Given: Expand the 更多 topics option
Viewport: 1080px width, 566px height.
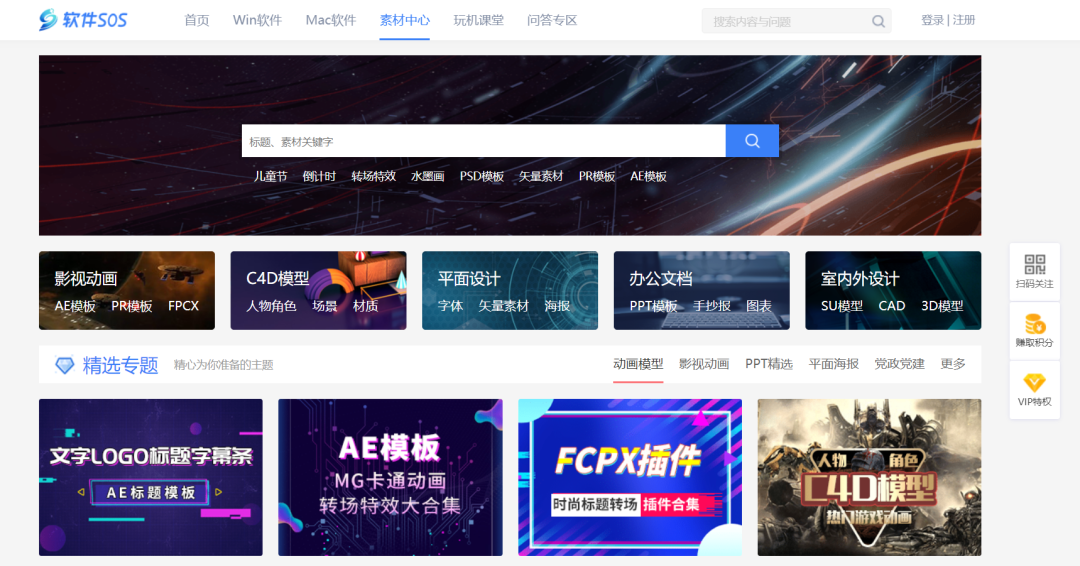Looking at the screenshot, I should click(953, 364).
